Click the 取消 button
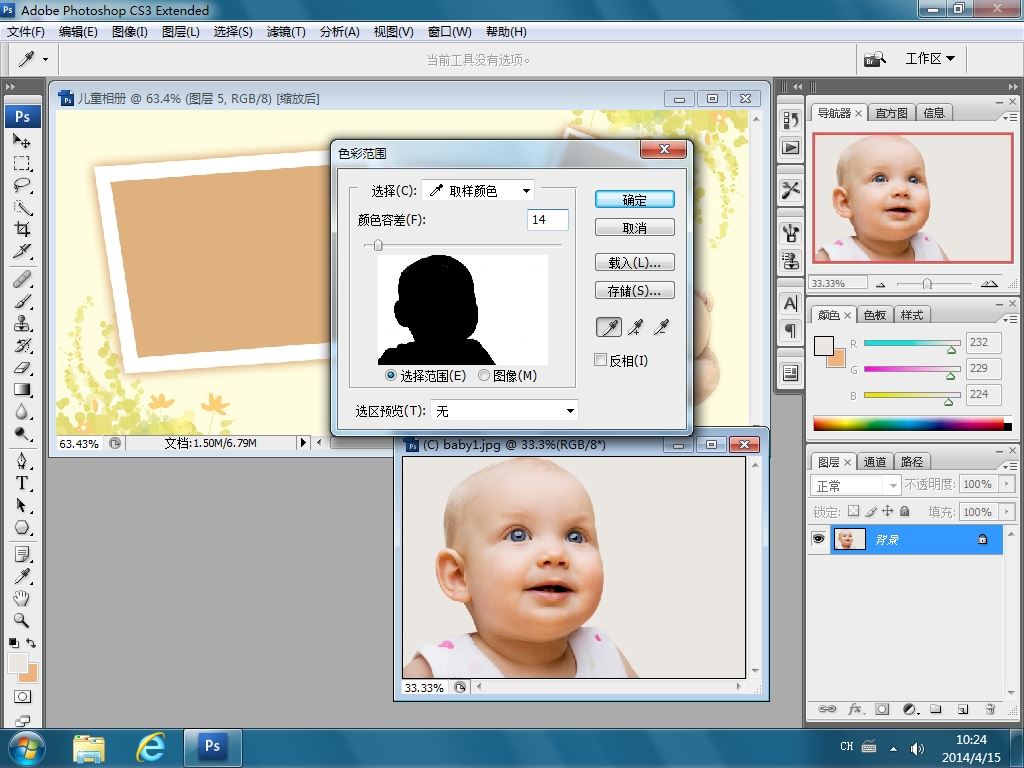Image resolution: width=1024 pixels, height=768 pixels. [635, 228]
